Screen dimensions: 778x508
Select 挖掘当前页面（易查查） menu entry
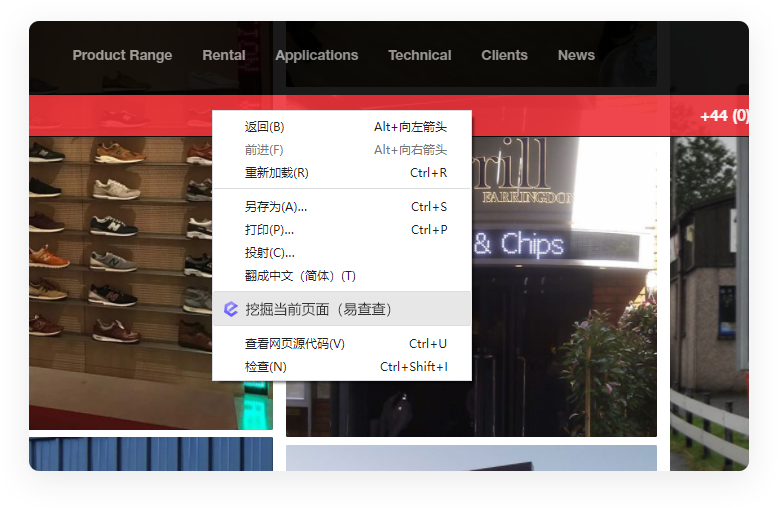[x=342, y=309]
